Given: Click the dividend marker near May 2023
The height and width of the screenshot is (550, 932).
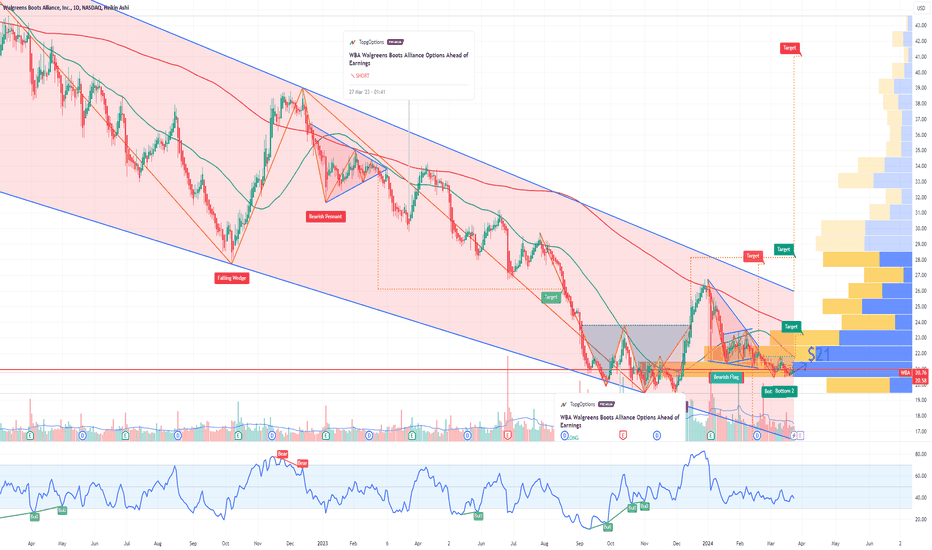Looking at the screenshot, I should [468, 436].
